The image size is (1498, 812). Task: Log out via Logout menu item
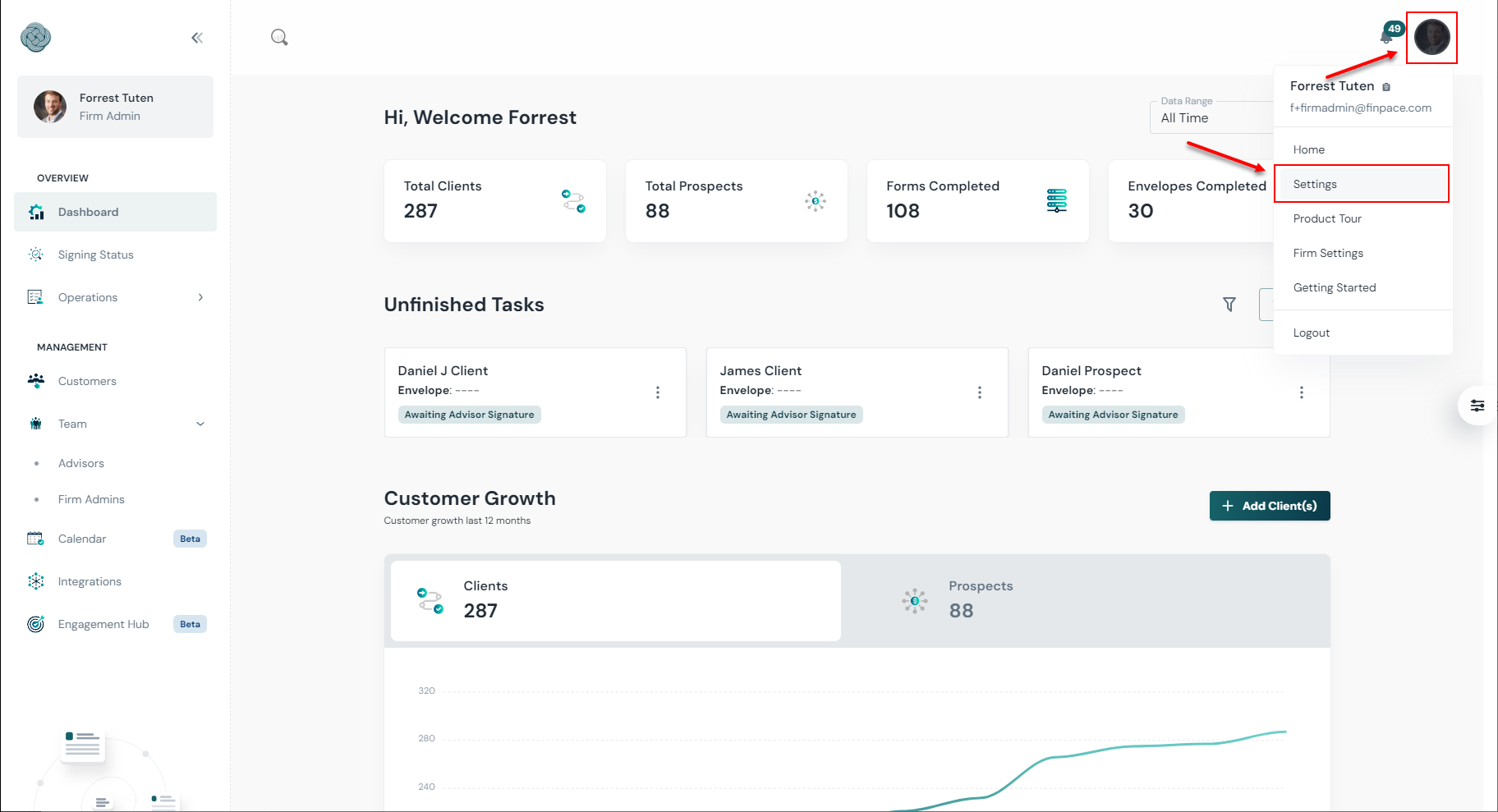point(1363,333)
